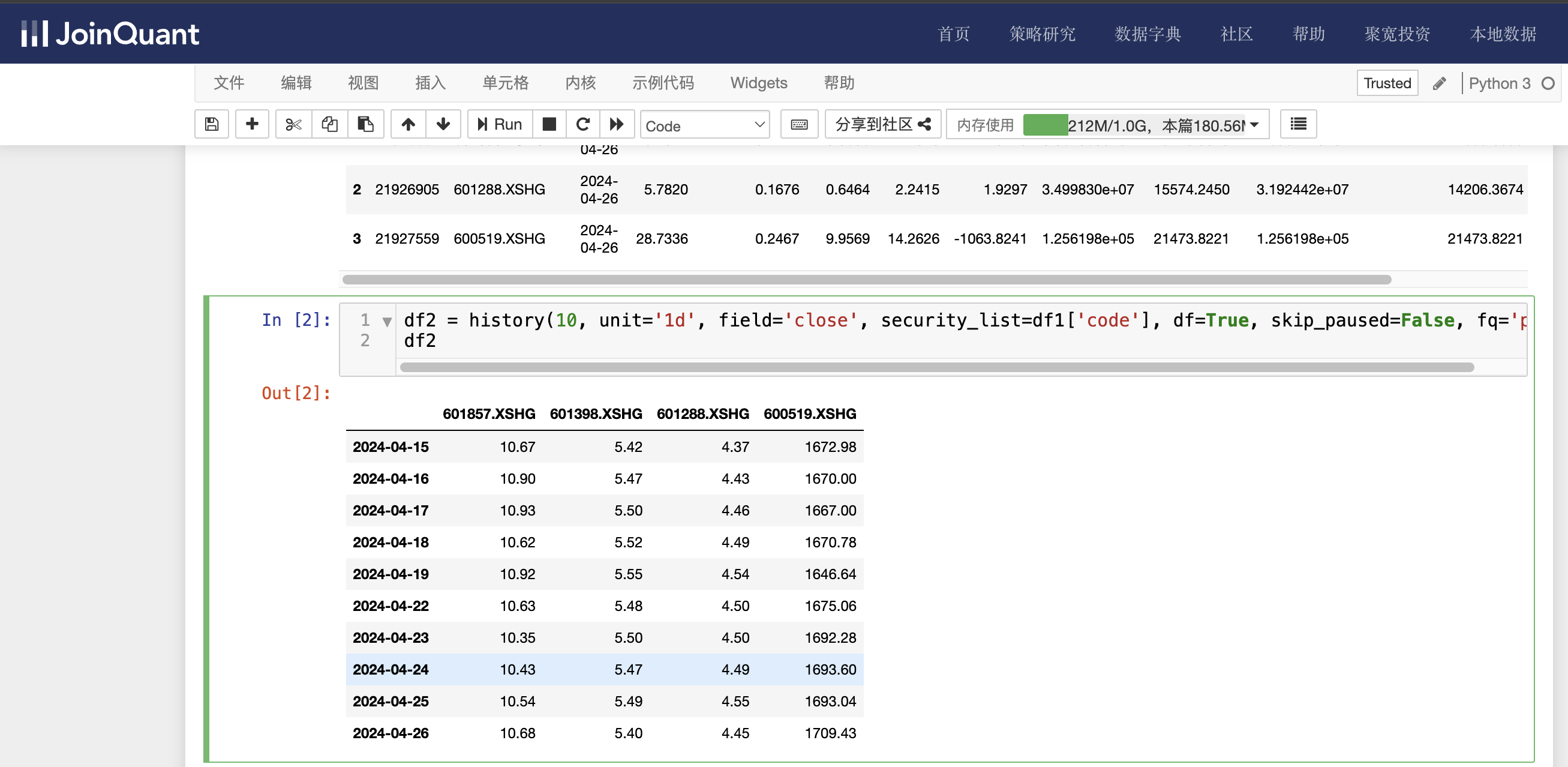Click 分享到社区 share button
The image size is (1568, 767).
click(x=882, y=124)
